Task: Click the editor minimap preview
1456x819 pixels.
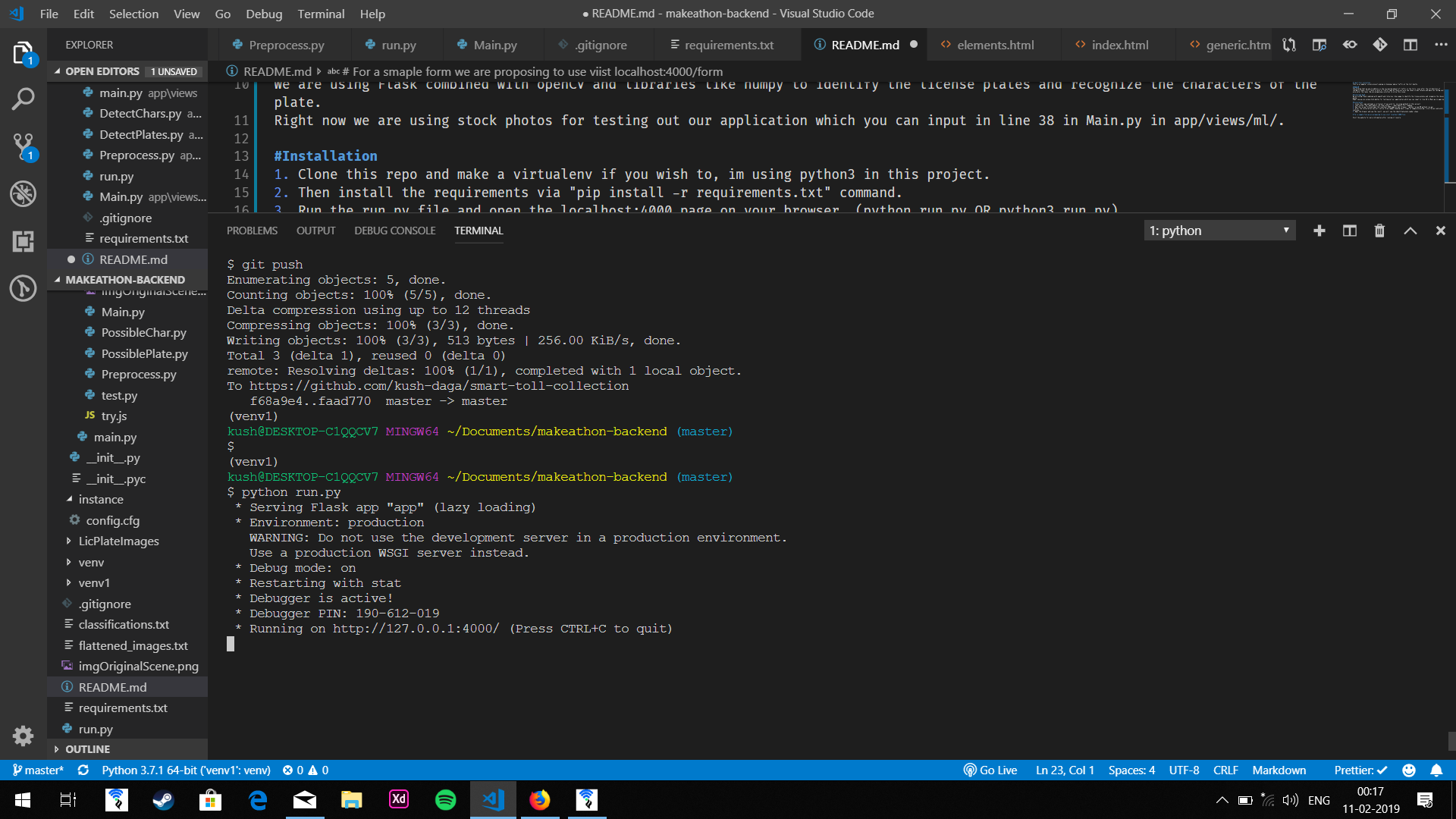Action: [1398, 100]
